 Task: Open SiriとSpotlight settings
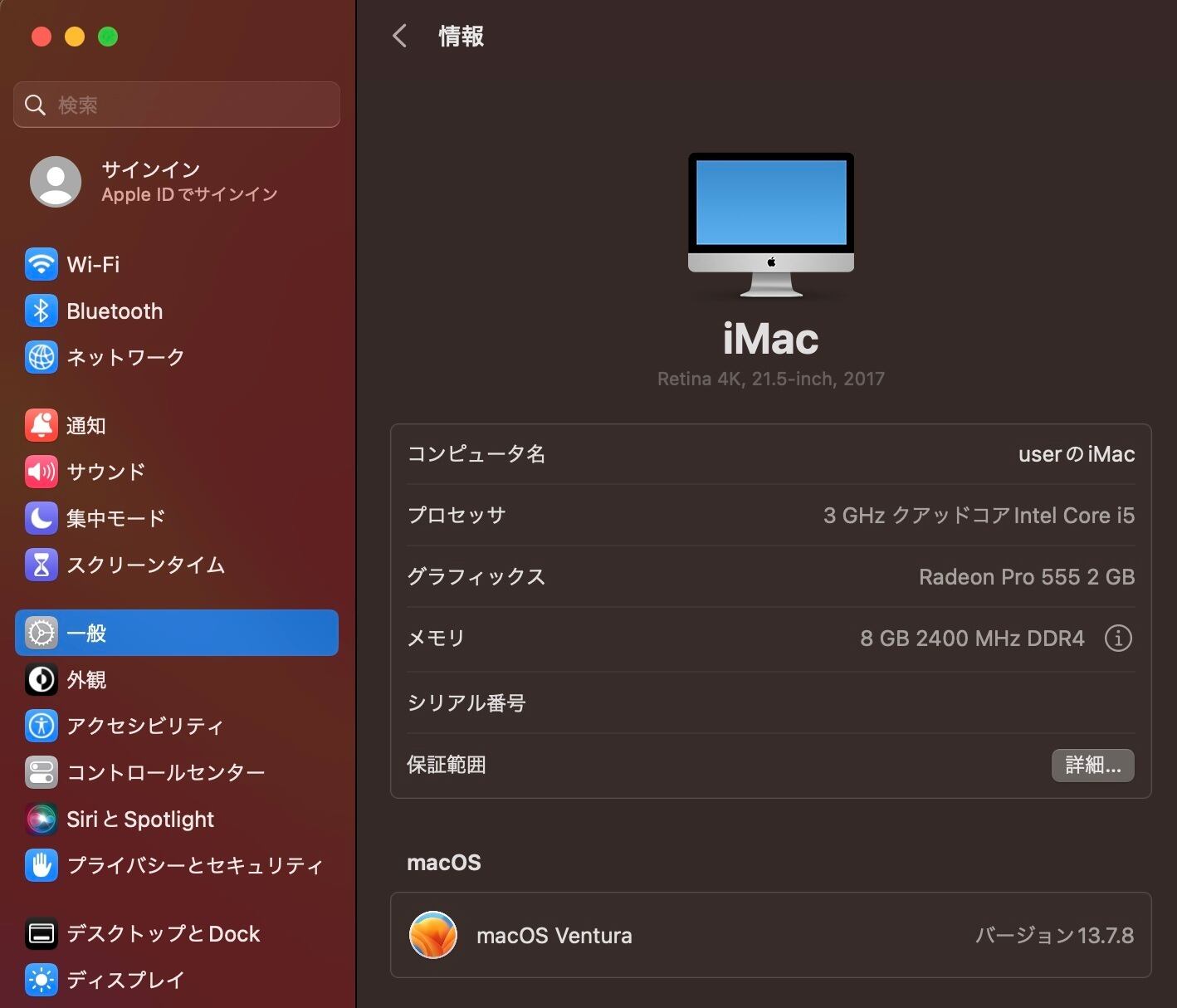pyautogui.click(x=177, y=819)
